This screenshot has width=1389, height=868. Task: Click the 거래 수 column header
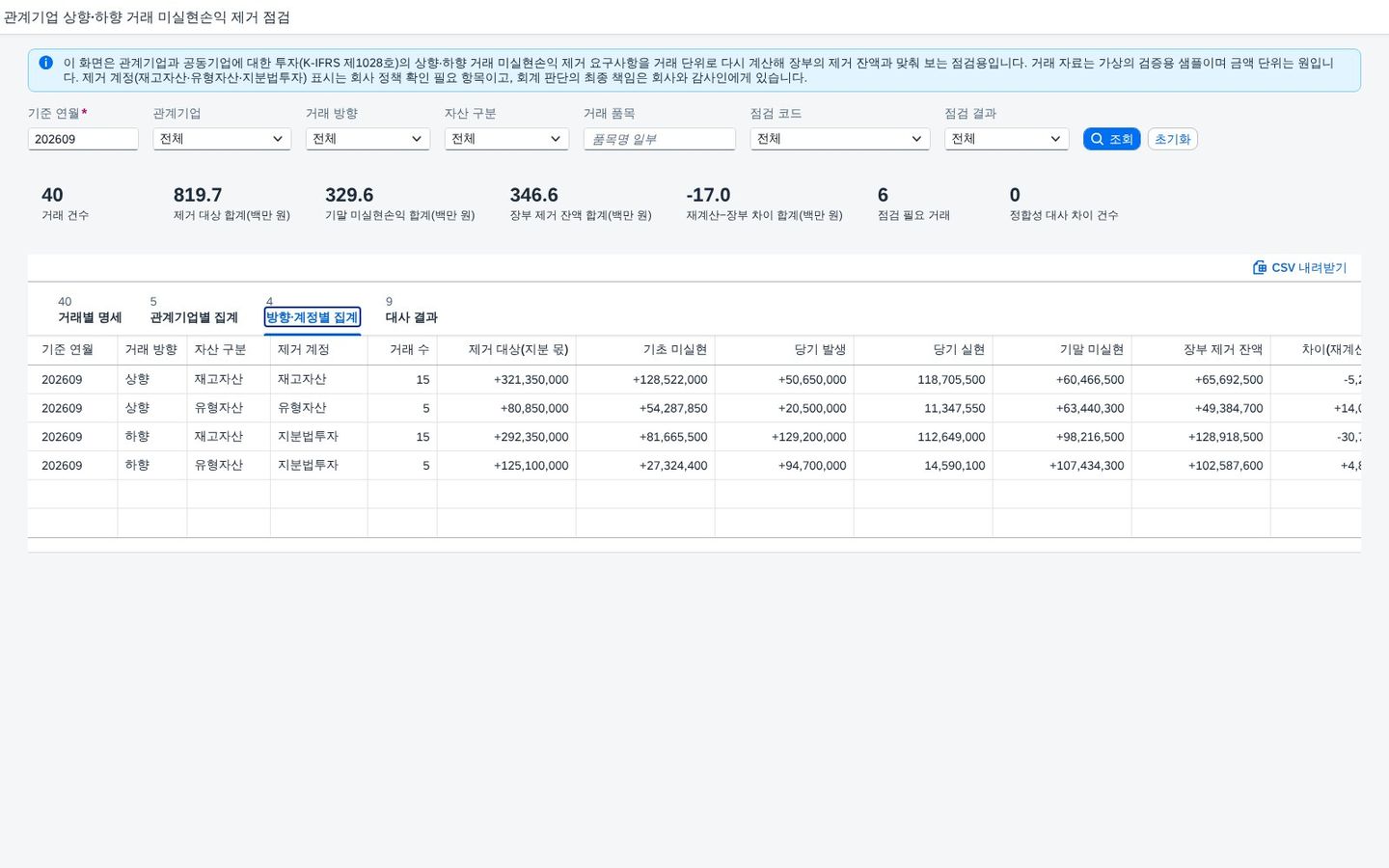[x=402, y=349]
